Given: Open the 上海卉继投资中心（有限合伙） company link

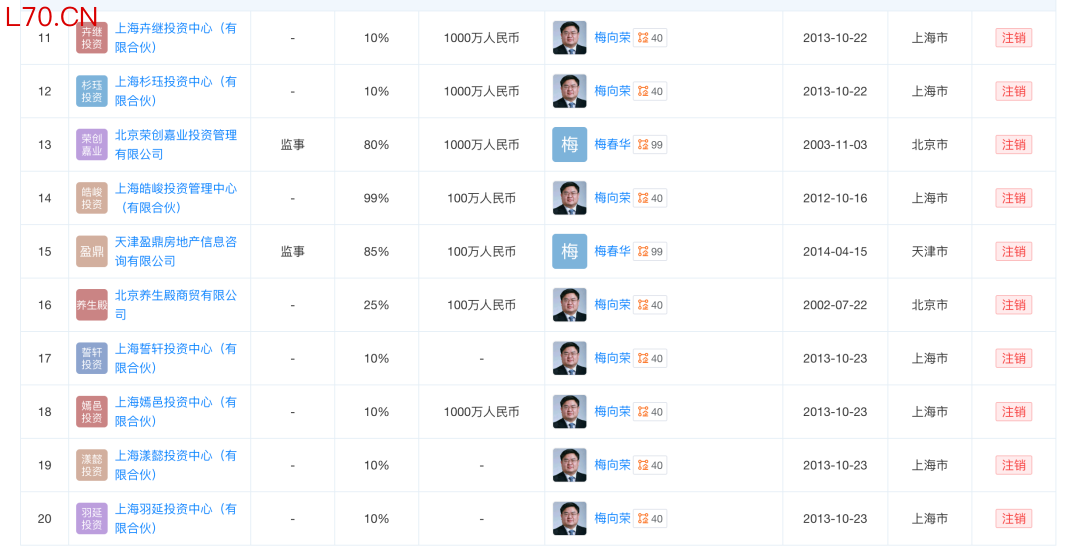Looking at the screenshot, I should coord(176,38).
